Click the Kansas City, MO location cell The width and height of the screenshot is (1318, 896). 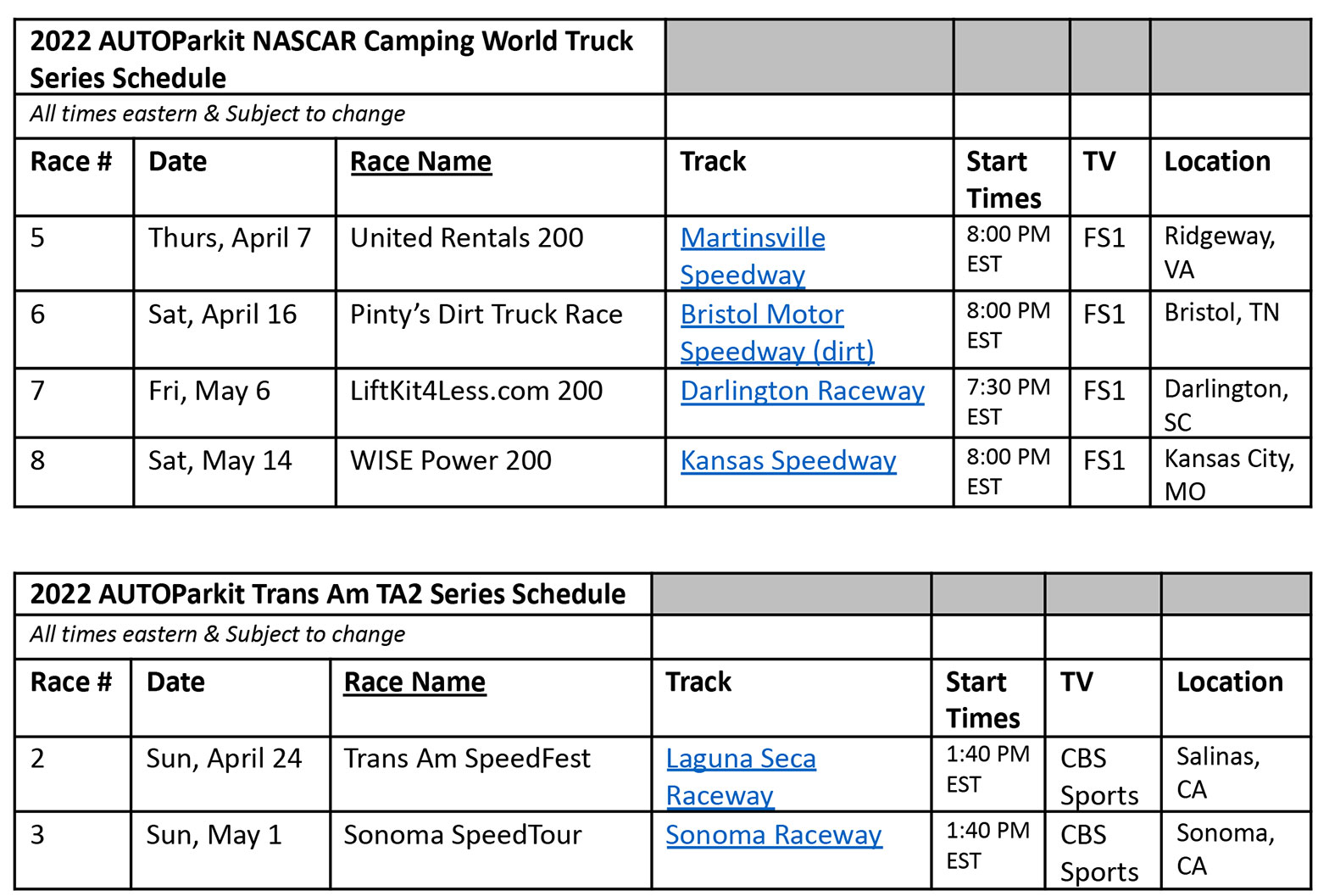tap(1228, 474)
